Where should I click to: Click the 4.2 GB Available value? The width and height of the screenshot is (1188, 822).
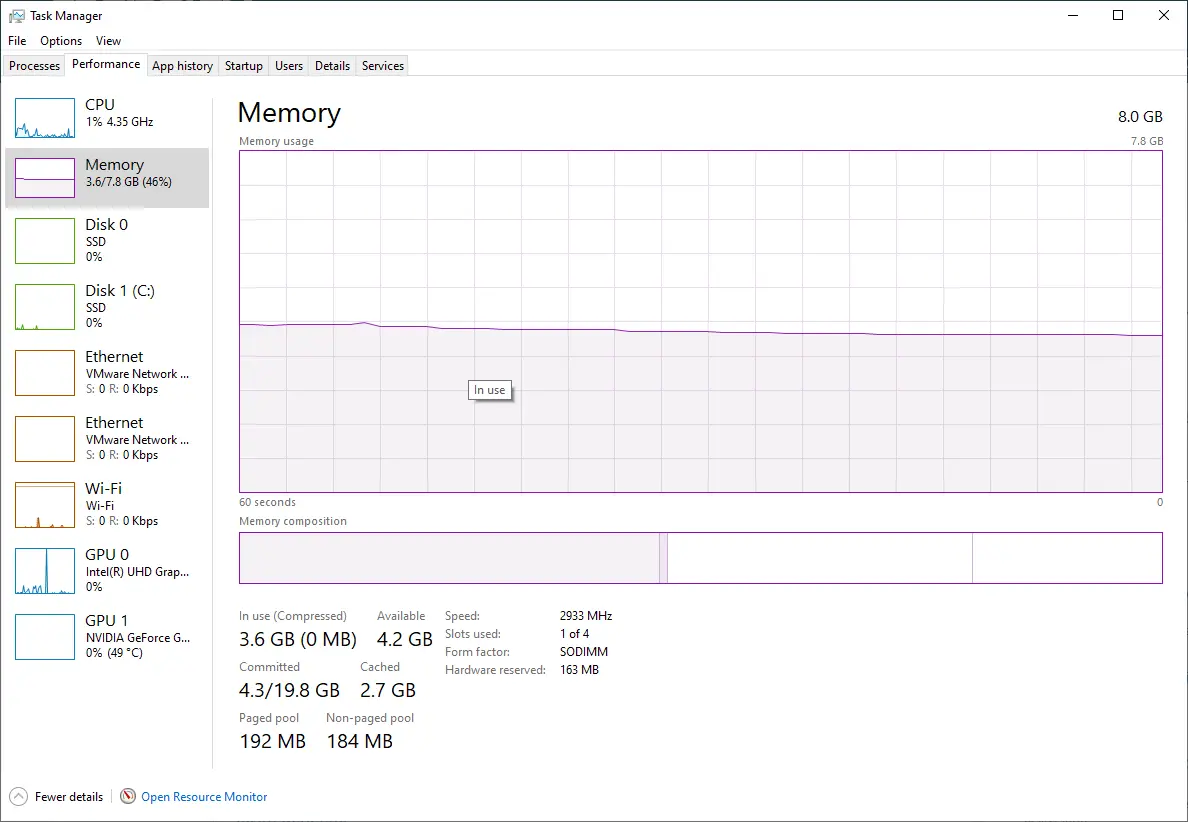(x=405, y=639)
